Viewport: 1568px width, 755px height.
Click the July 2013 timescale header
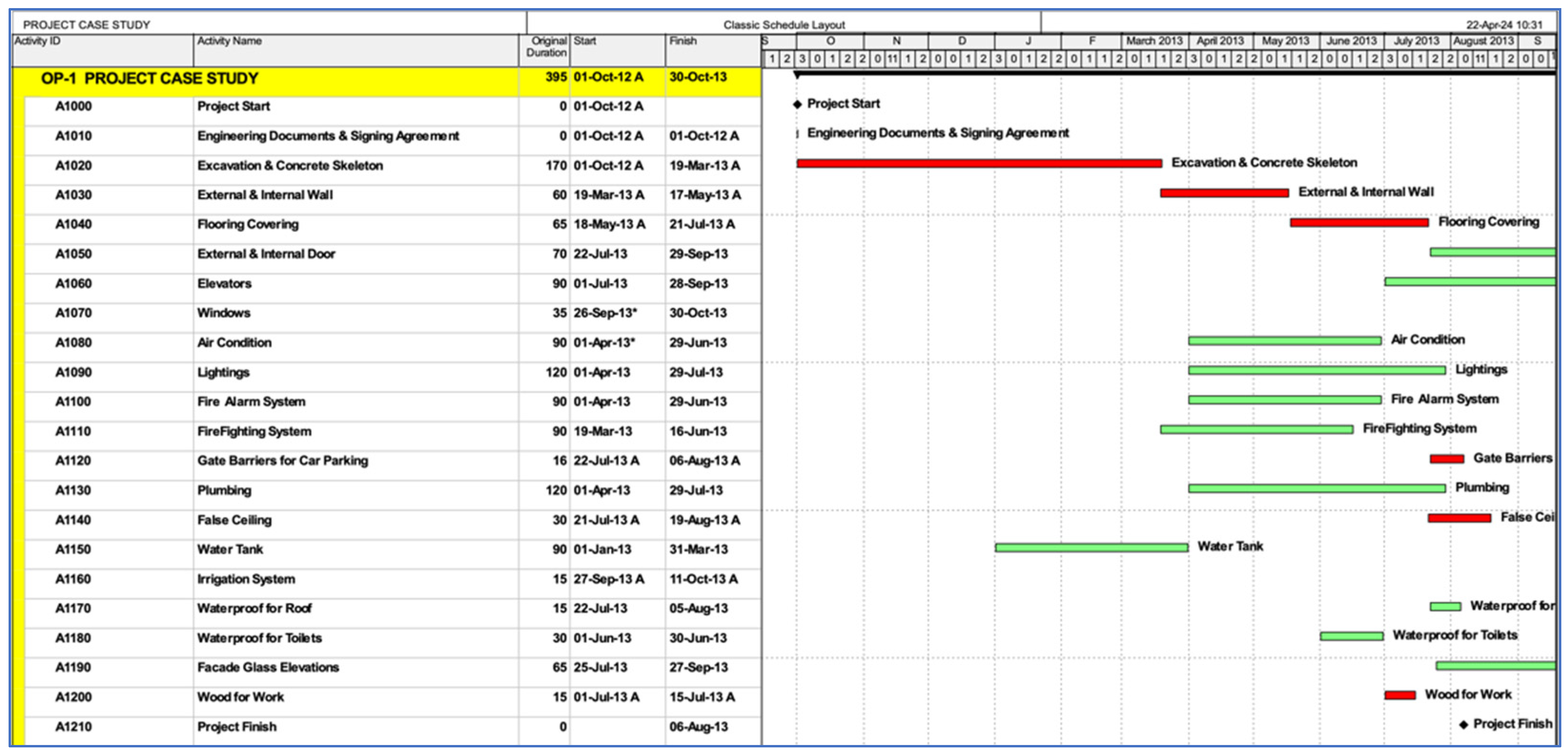tap(1416, 41)
